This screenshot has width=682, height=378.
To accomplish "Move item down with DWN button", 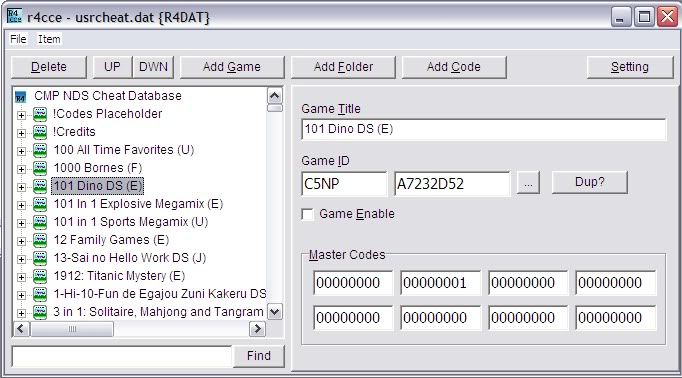I will coord(153,67).
